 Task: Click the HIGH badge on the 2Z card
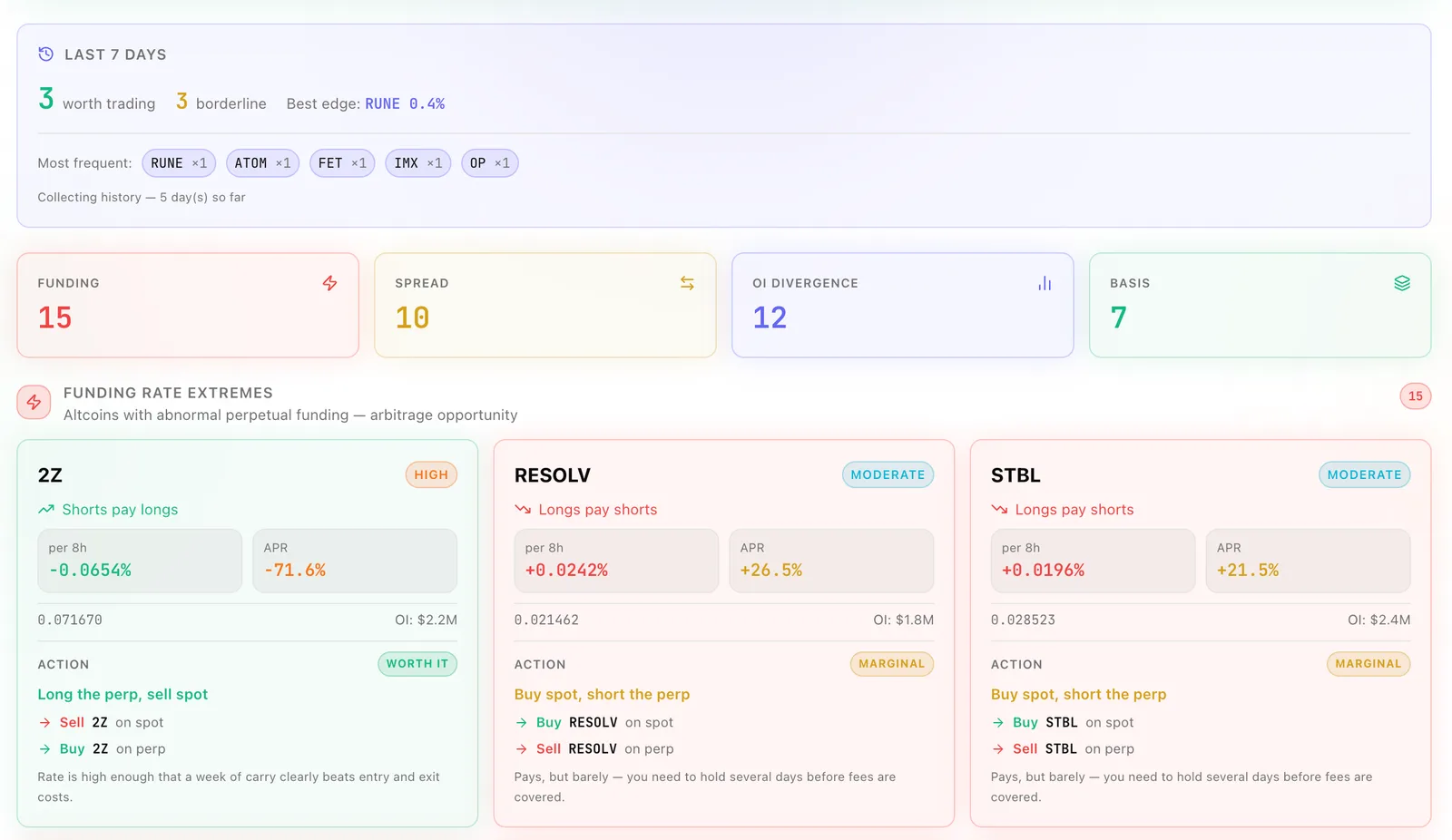tap(431, 474)
